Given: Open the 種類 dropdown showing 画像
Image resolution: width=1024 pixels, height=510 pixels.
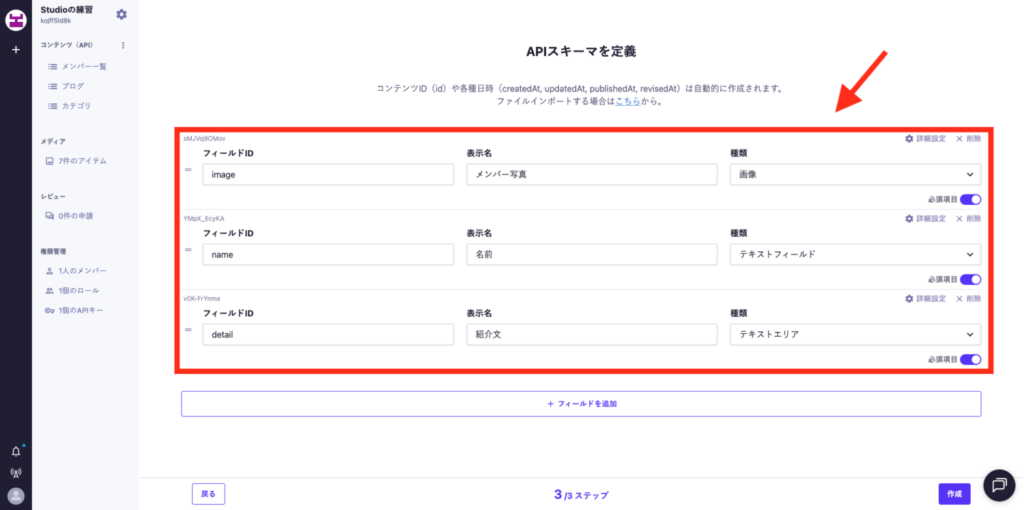Looking at the screenshot, I should coord(855,174).
